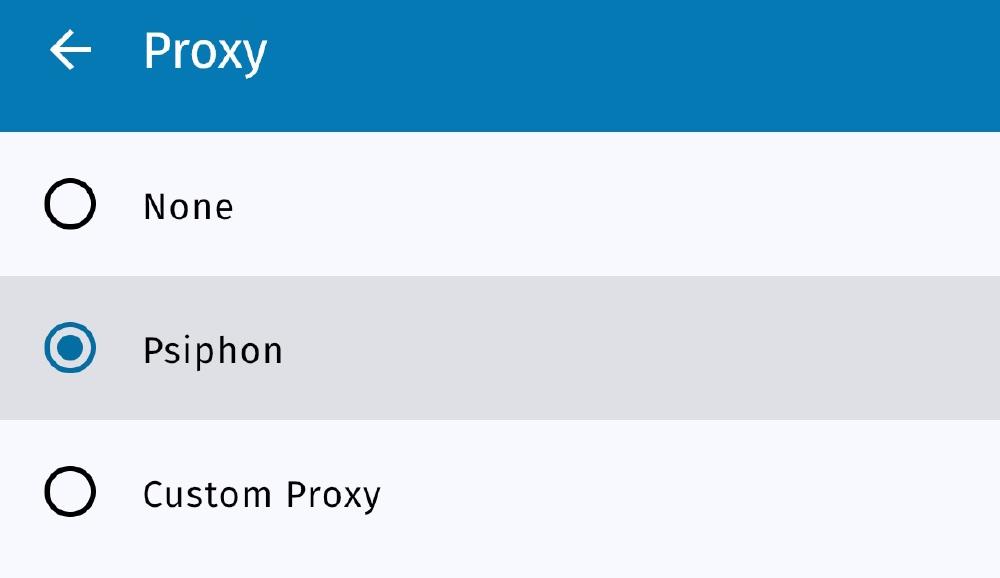Click the None label text
Viewport: 1000px width, 578px height.
(x=188, y=206)
